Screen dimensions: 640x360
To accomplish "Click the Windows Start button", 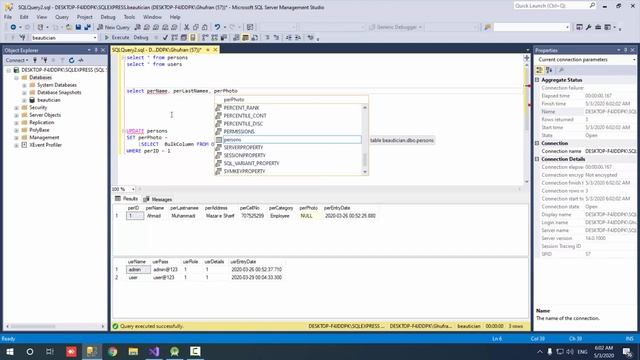I will pos(9,351).
